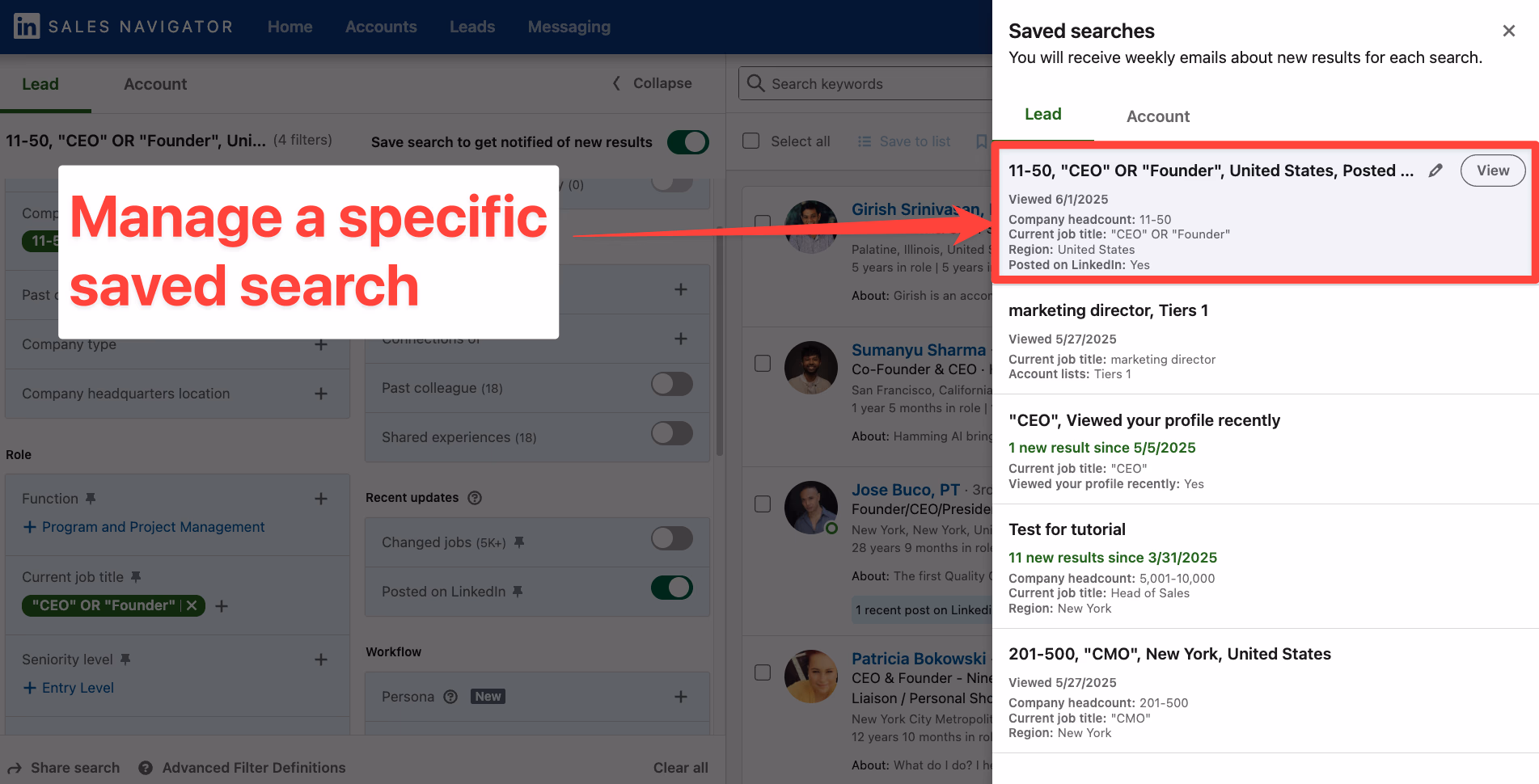Open Advanced Filter Definitions help icon
The image size is (1539, 784).
click(146, 768)
